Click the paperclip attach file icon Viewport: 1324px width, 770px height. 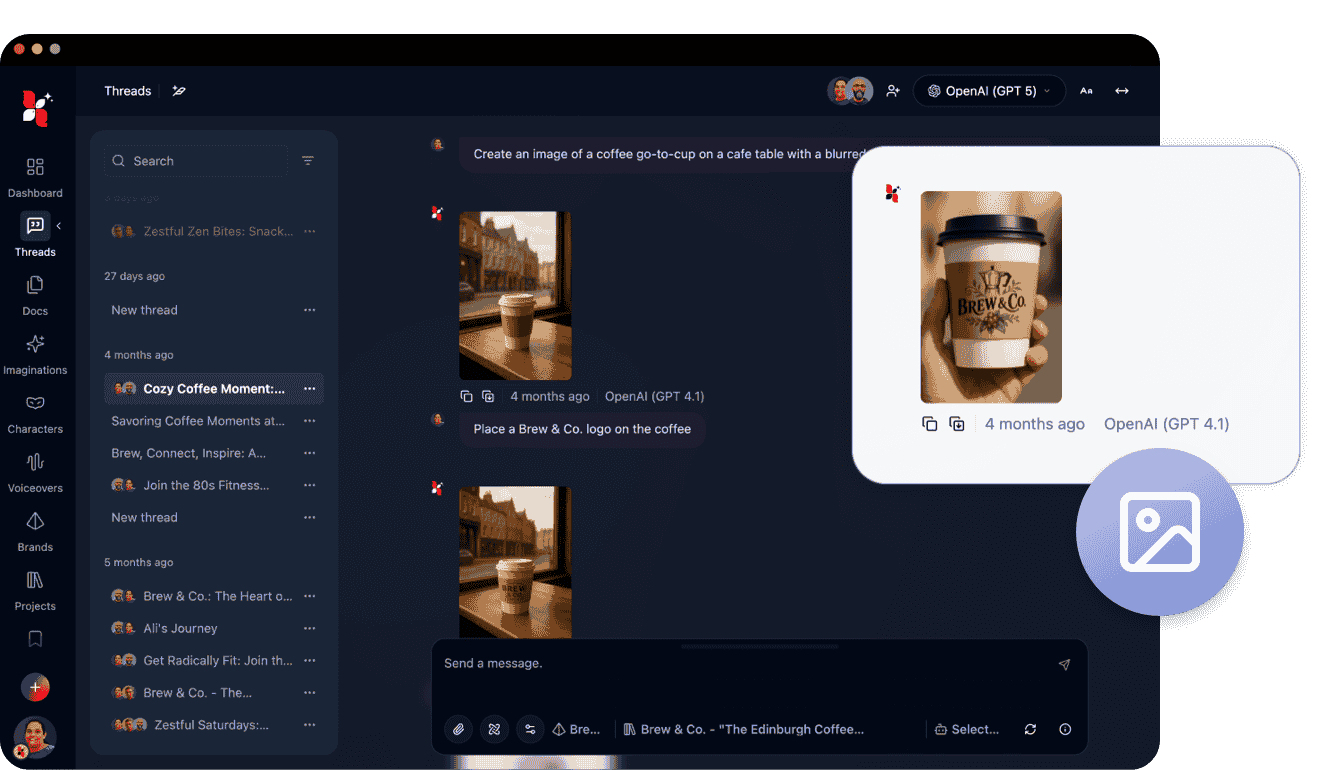[x=458, y=729]
